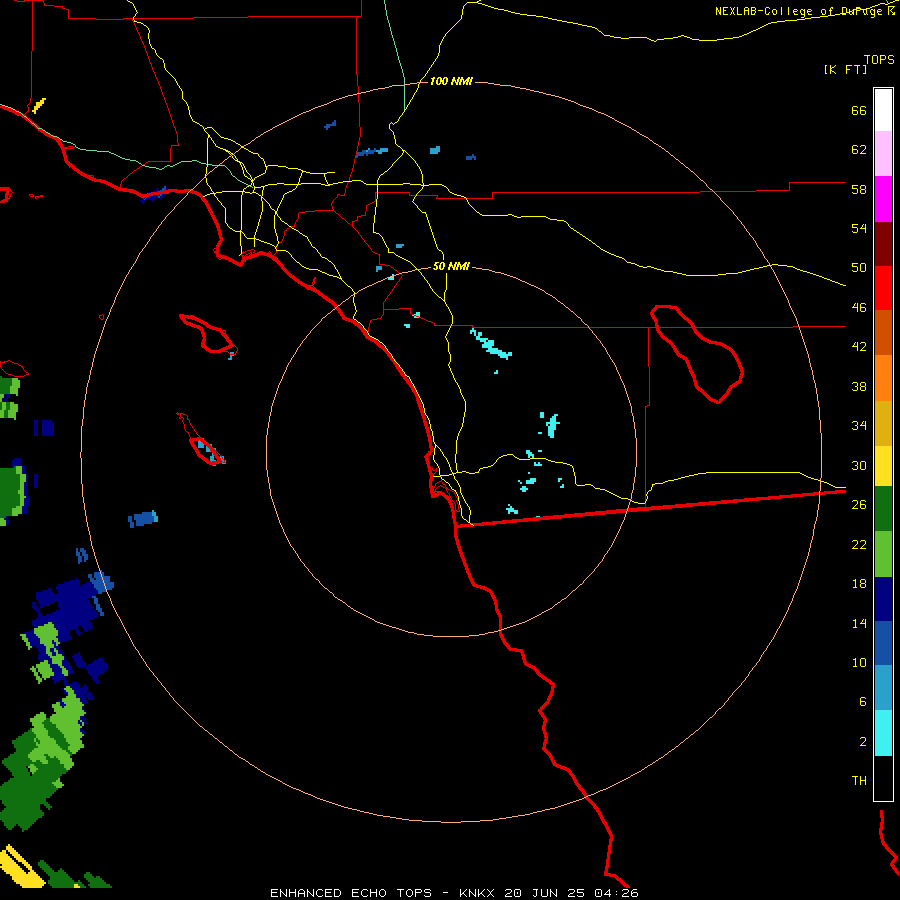This screenshot has width=900, height=900.
Task: Click the "54" legend value
Action: pyautogui.click(x=859, y=228)
